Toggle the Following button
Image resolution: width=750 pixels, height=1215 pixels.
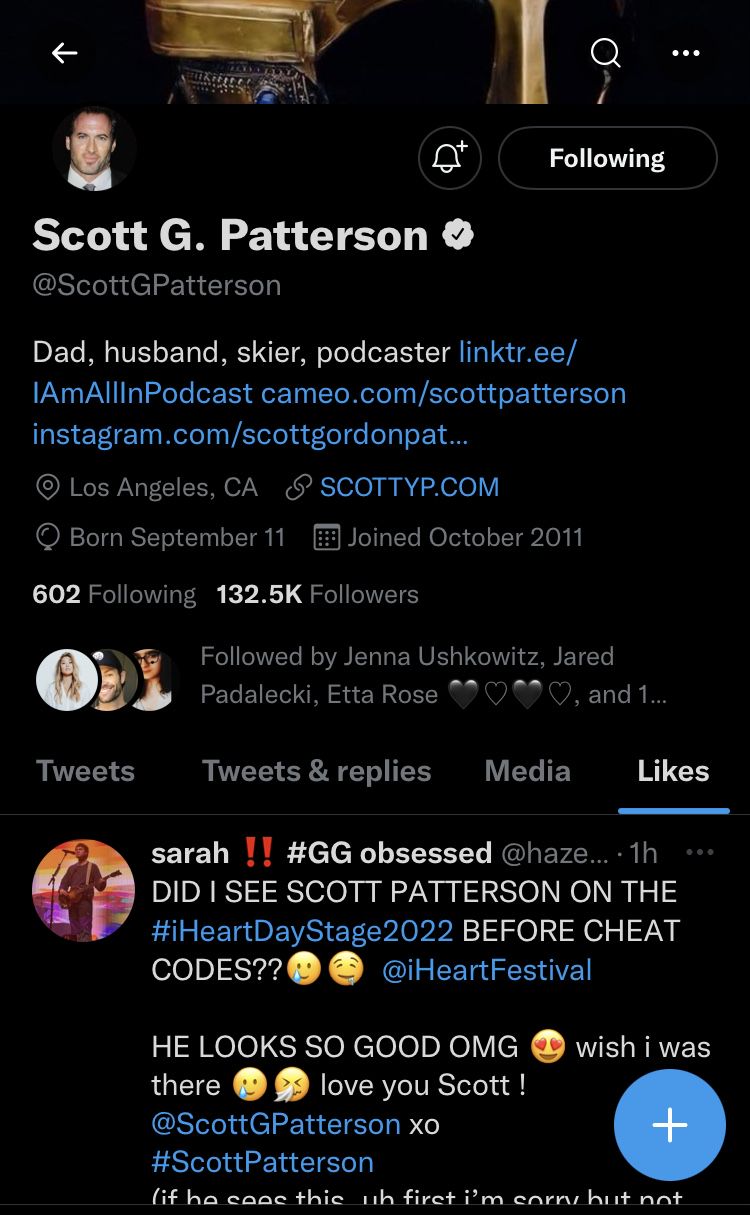pyautogui.click(x=607, y=158)
